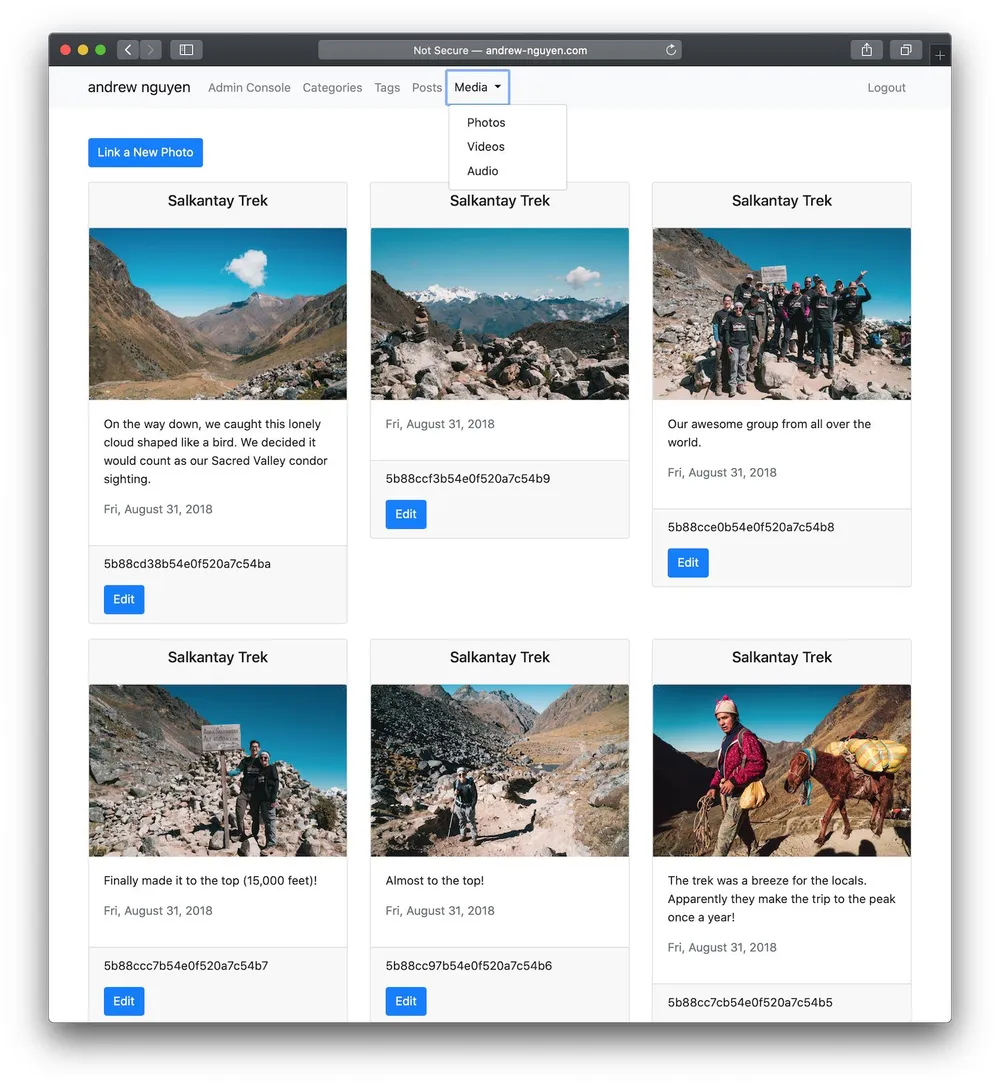Click caption "Our awesome group from all over the world."
Screen dimensions: 1000x1087
point(769,433)
